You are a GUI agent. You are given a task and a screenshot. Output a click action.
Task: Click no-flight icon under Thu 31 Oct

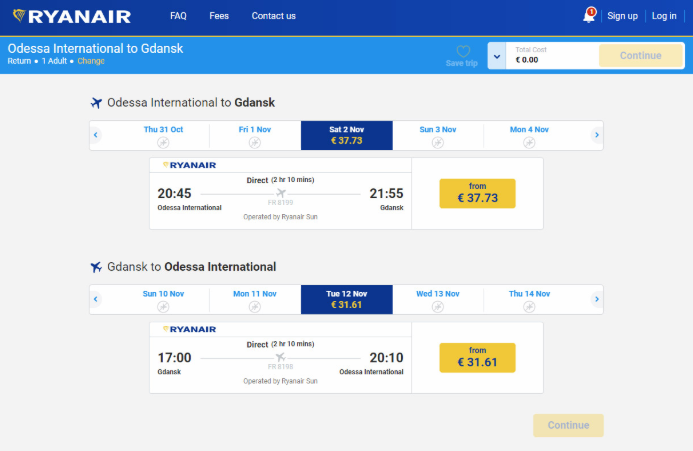tap(163, 142)
